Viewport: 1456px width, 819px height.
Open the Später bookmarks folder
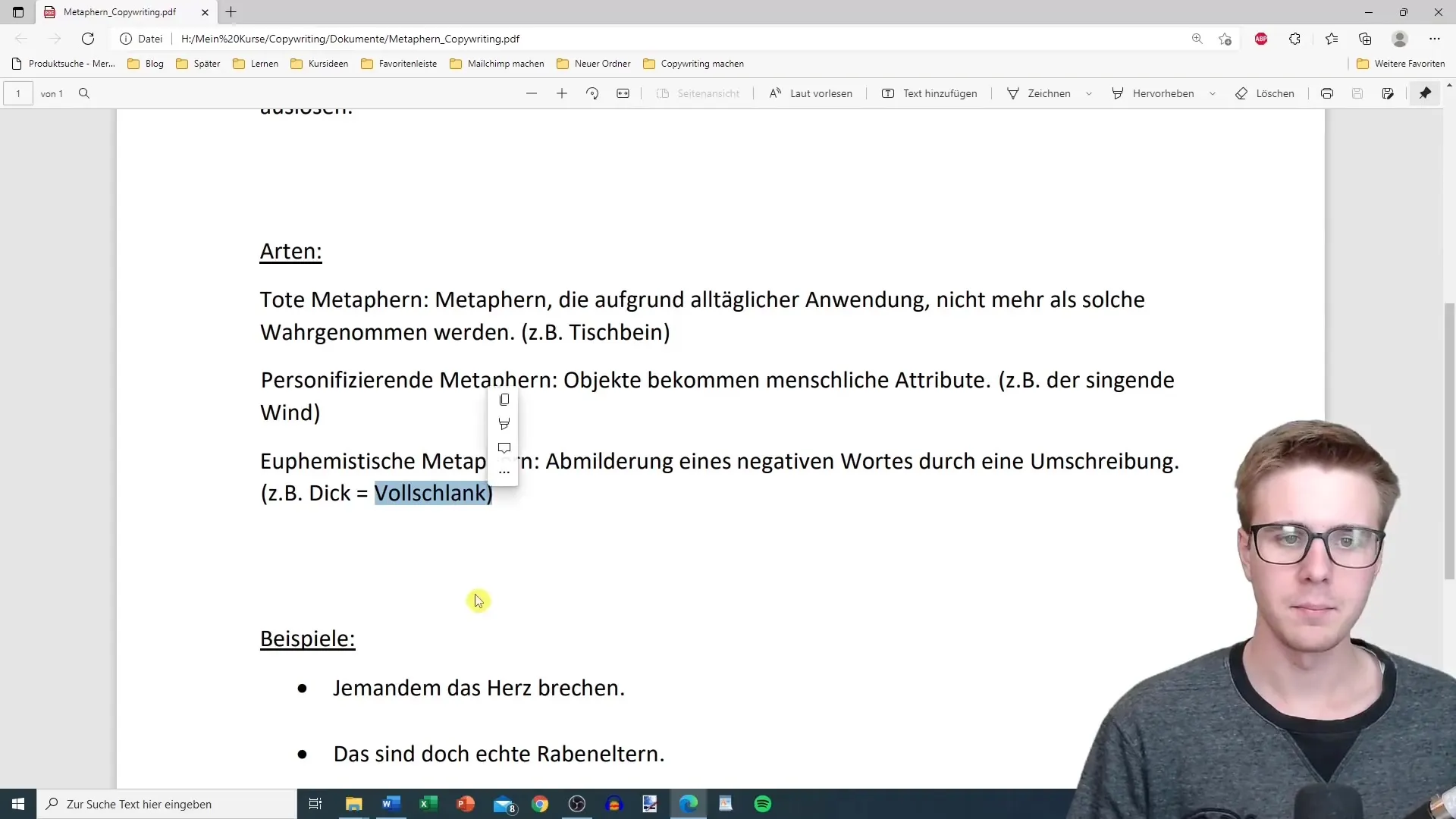198,64
